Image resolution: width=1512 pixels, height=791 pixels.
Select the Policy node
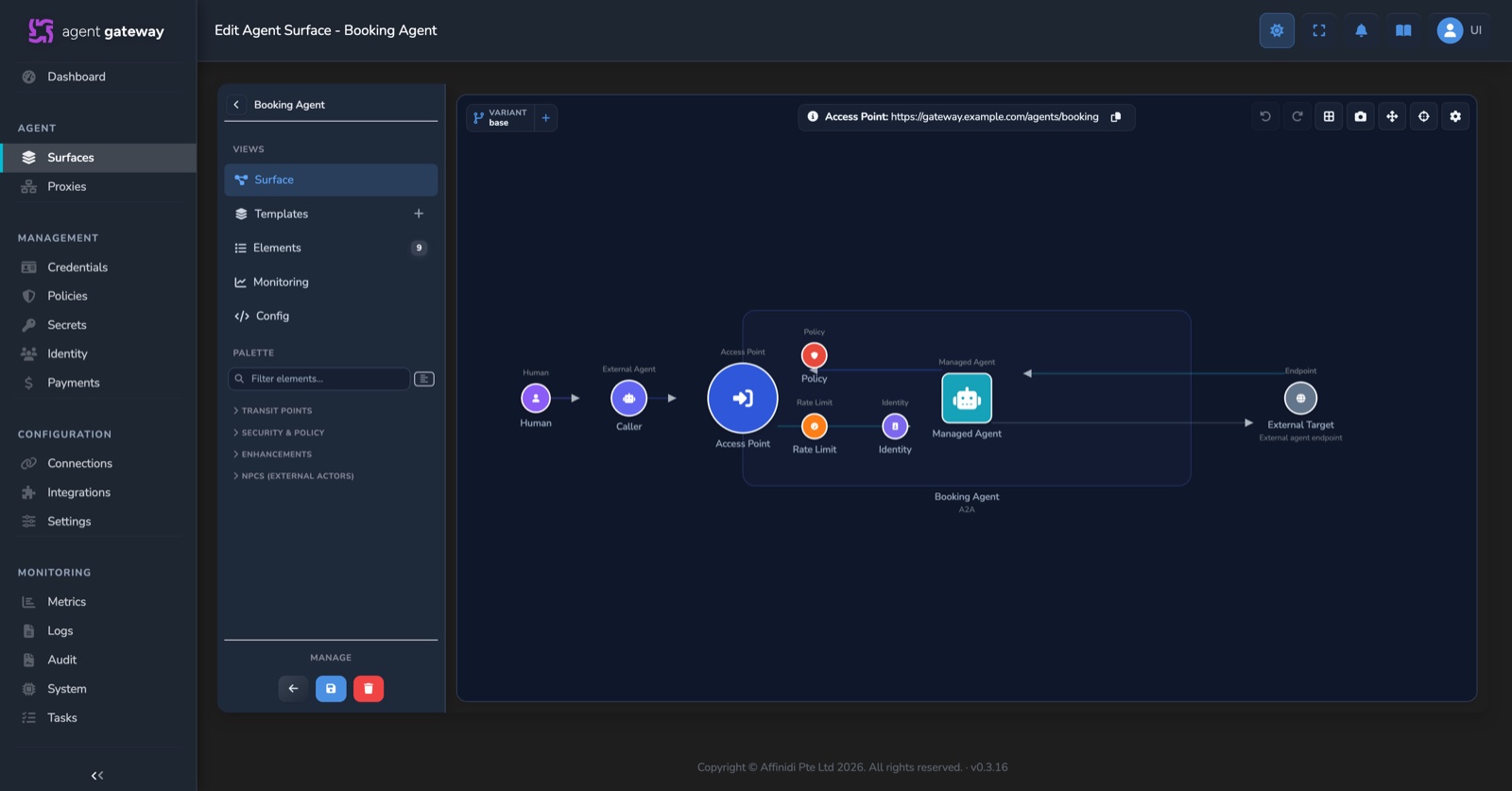pos(815,355)
